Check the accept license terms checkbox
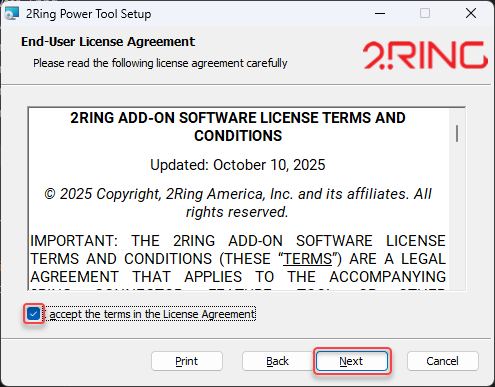Image resolution: width=495 pixels, height=387 pixels. 34,314
